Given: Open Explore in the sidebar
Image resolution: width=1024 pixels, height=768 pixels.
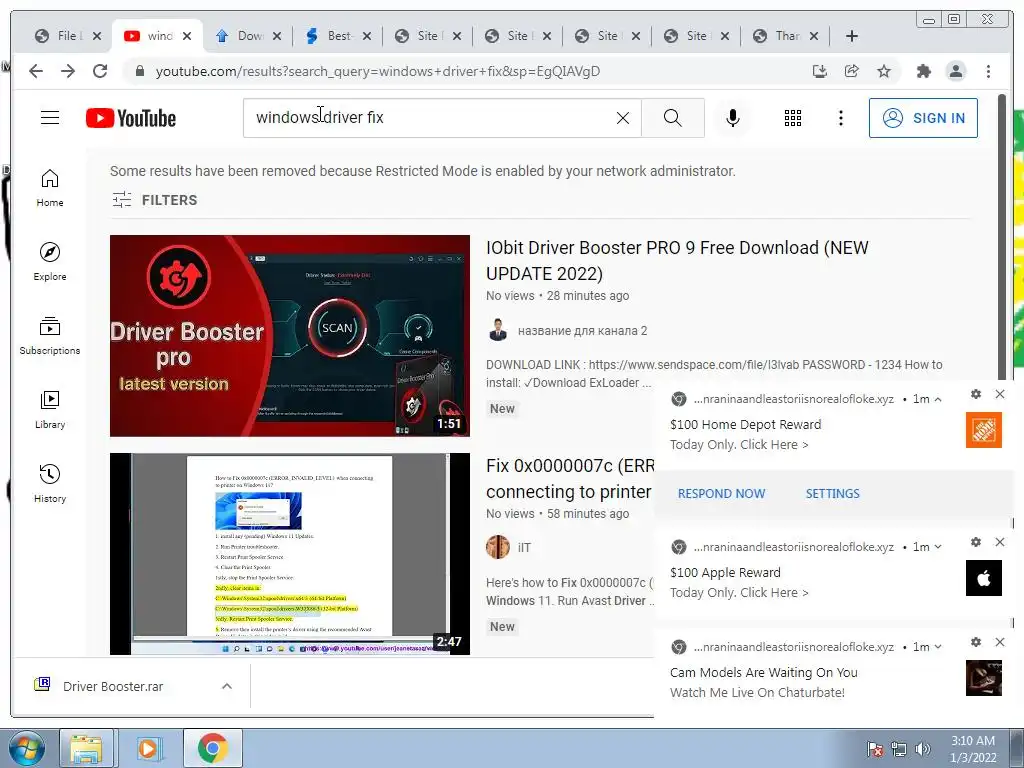Looking at the screenshot, I should tap(50, 262).
